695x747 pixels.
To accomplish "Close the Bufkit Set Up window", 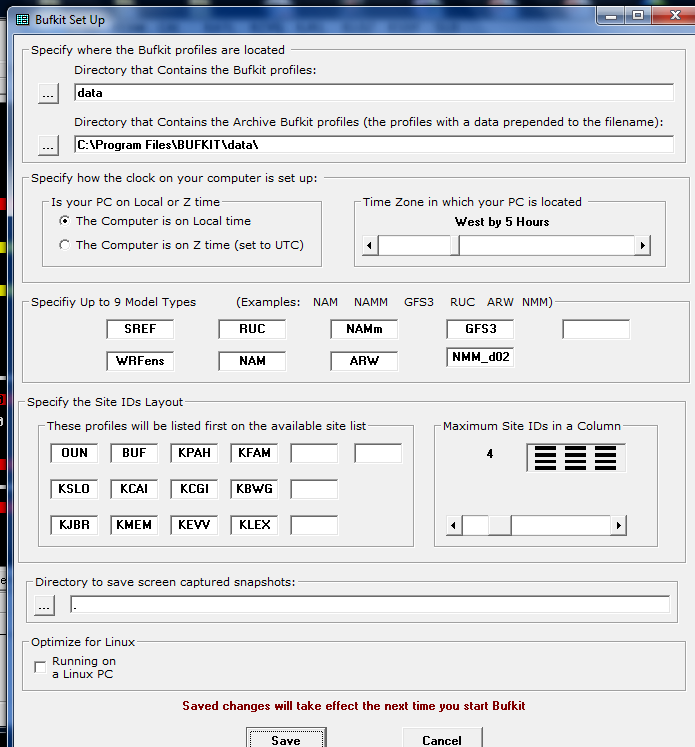I will (675, 16).
